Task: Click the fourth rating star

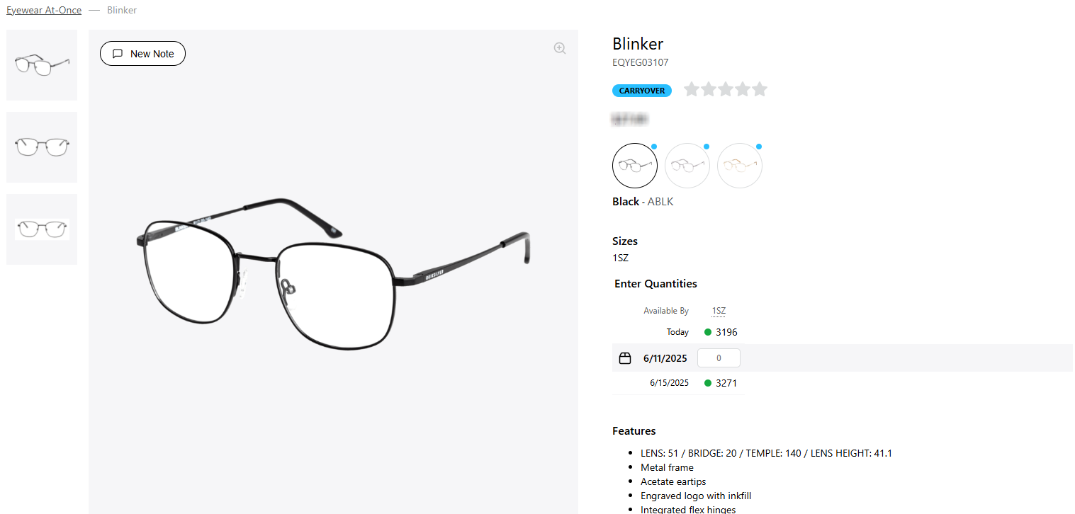Action: pos(743,90)
